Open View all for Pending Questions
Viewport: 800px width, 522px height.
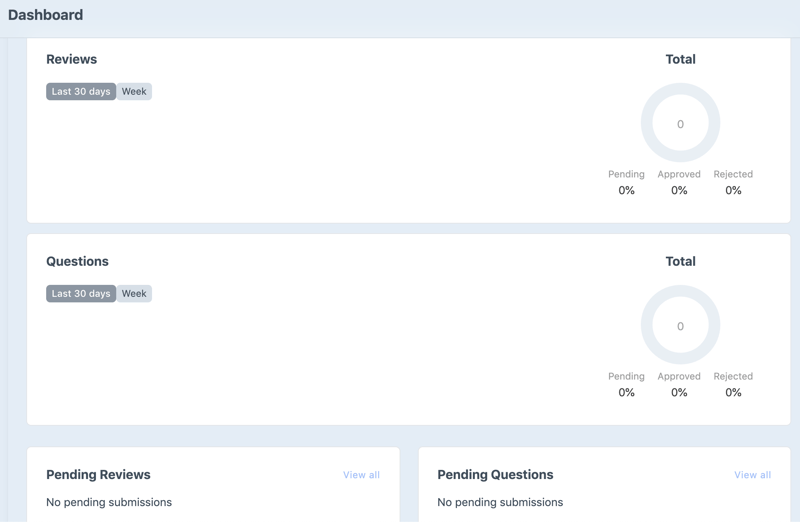coord(752,475)
